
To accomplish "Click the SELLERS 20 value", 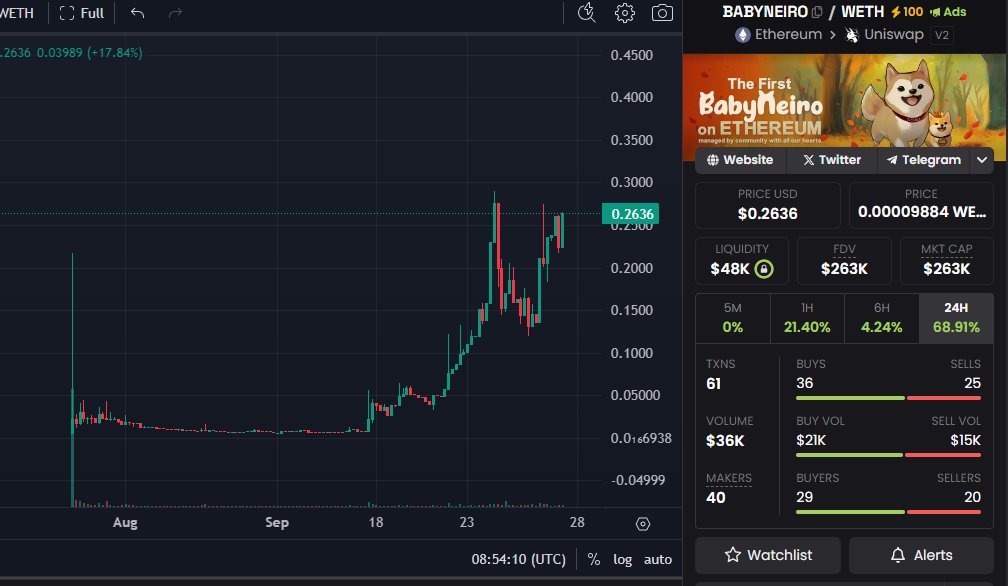I will [972, 497].
